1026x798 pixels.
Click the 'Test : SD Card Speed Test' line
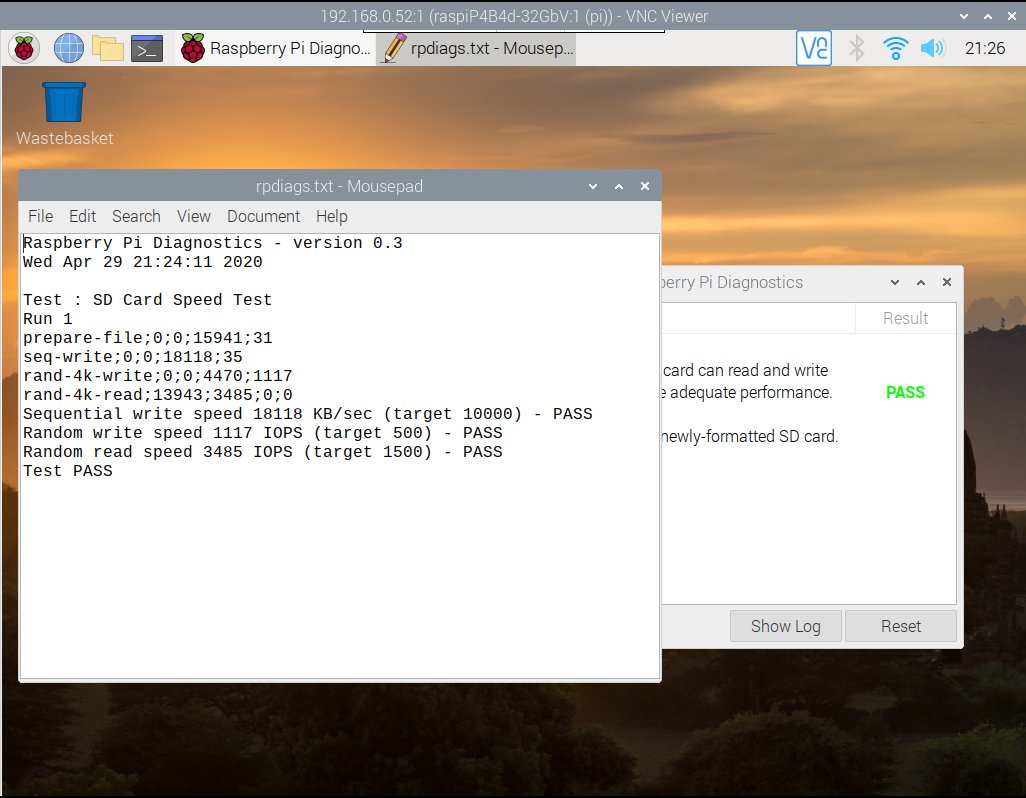147,300
